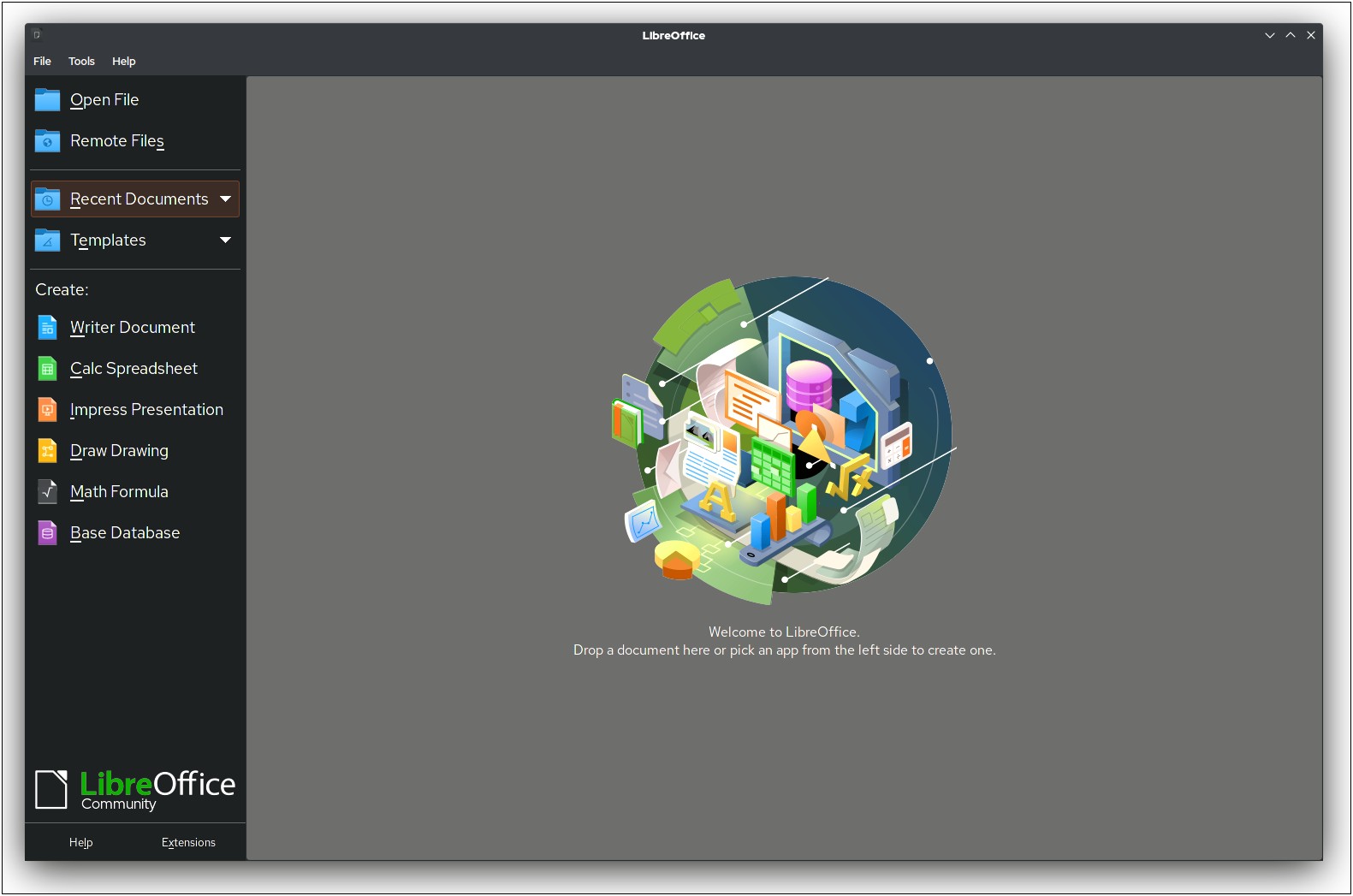Image resolution: width=1353 pixels, height=896 pixels.
Task: Click the Writer Document blue icon
Action: (48, 328)
